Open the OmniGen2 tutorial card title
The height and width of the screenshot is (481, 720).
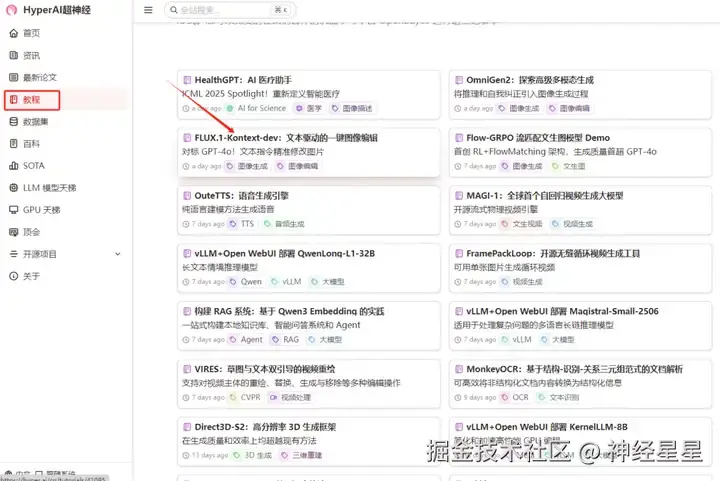pyautogui.click(x=530, y=80)
